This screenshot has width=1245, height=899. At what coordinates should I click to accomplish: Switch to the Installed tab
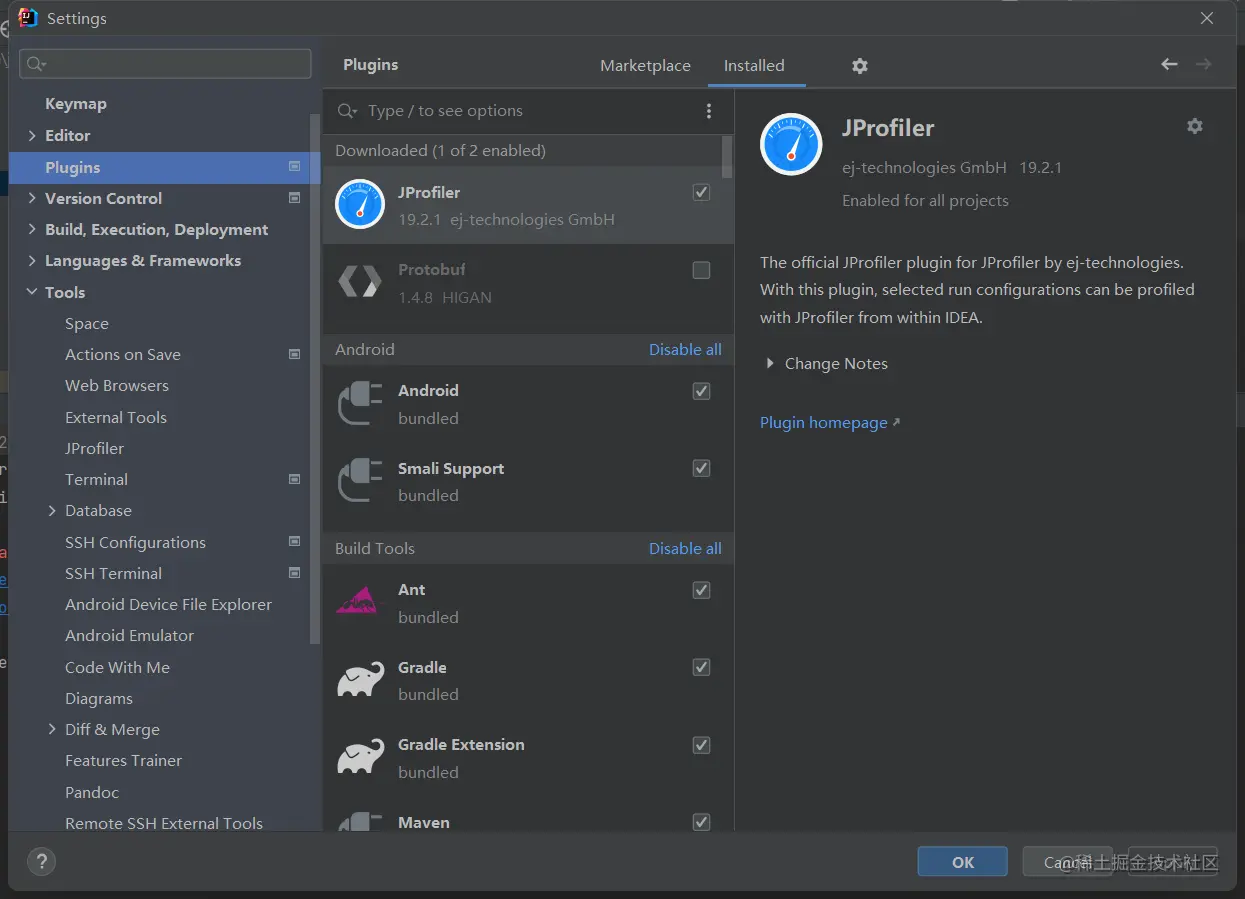tap(754, 66)
